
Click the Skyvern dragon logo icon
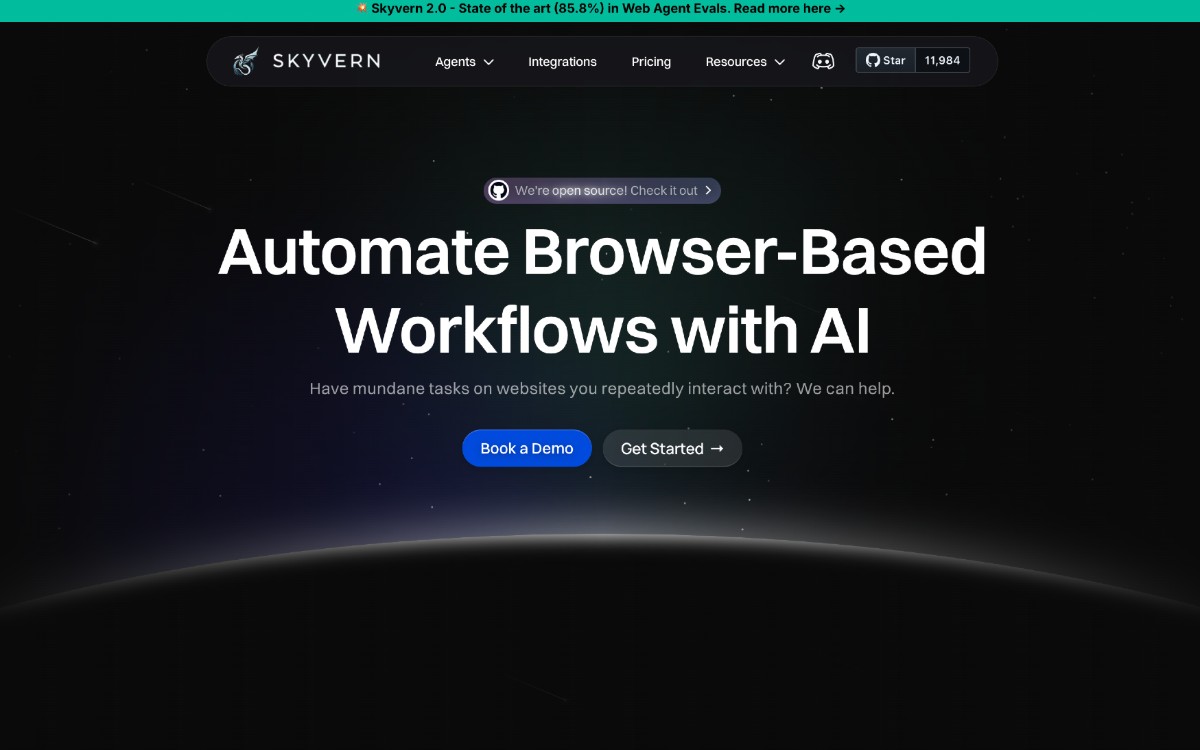[x=246, y=61]
